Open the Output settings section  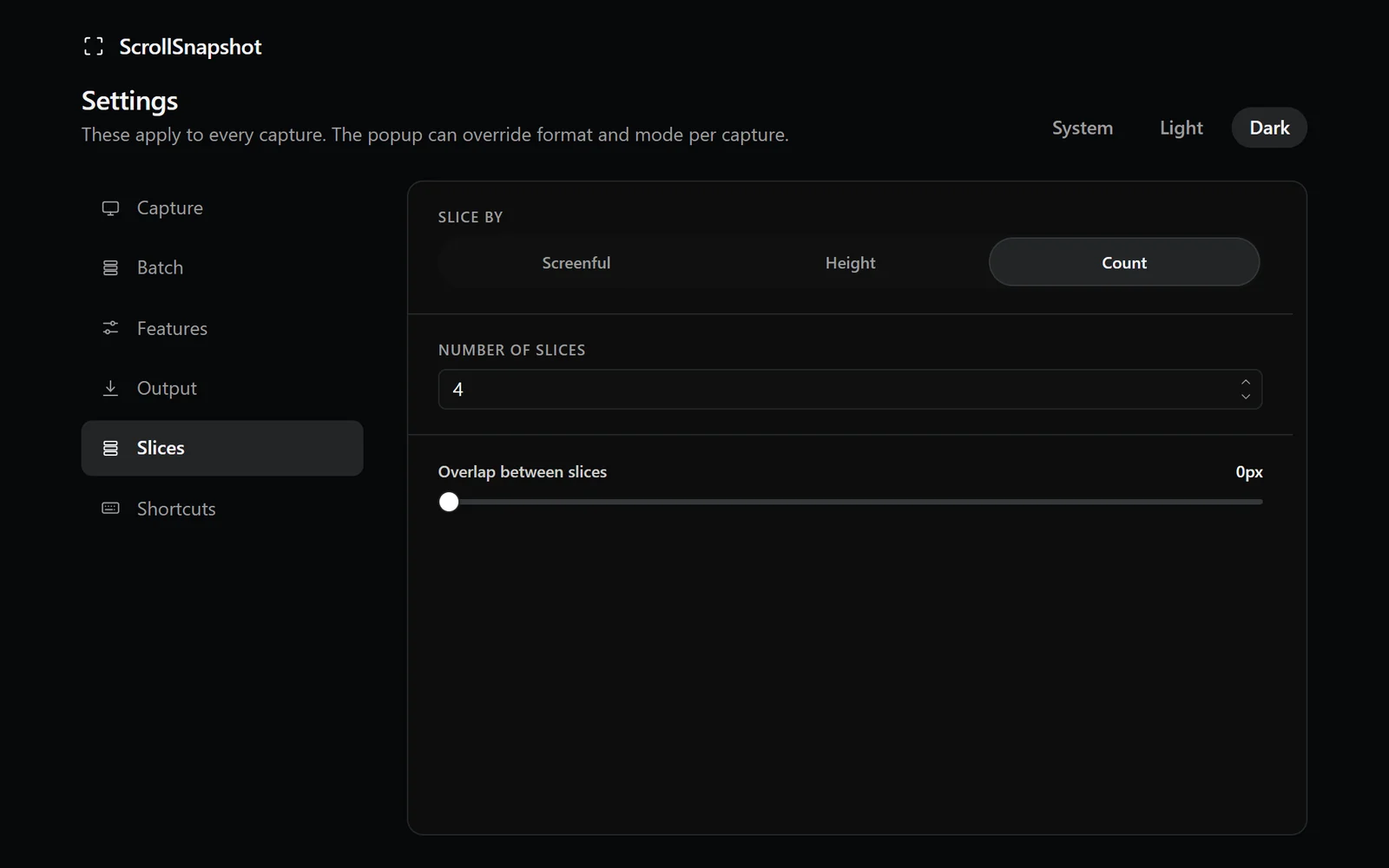[x=222, y=388]
